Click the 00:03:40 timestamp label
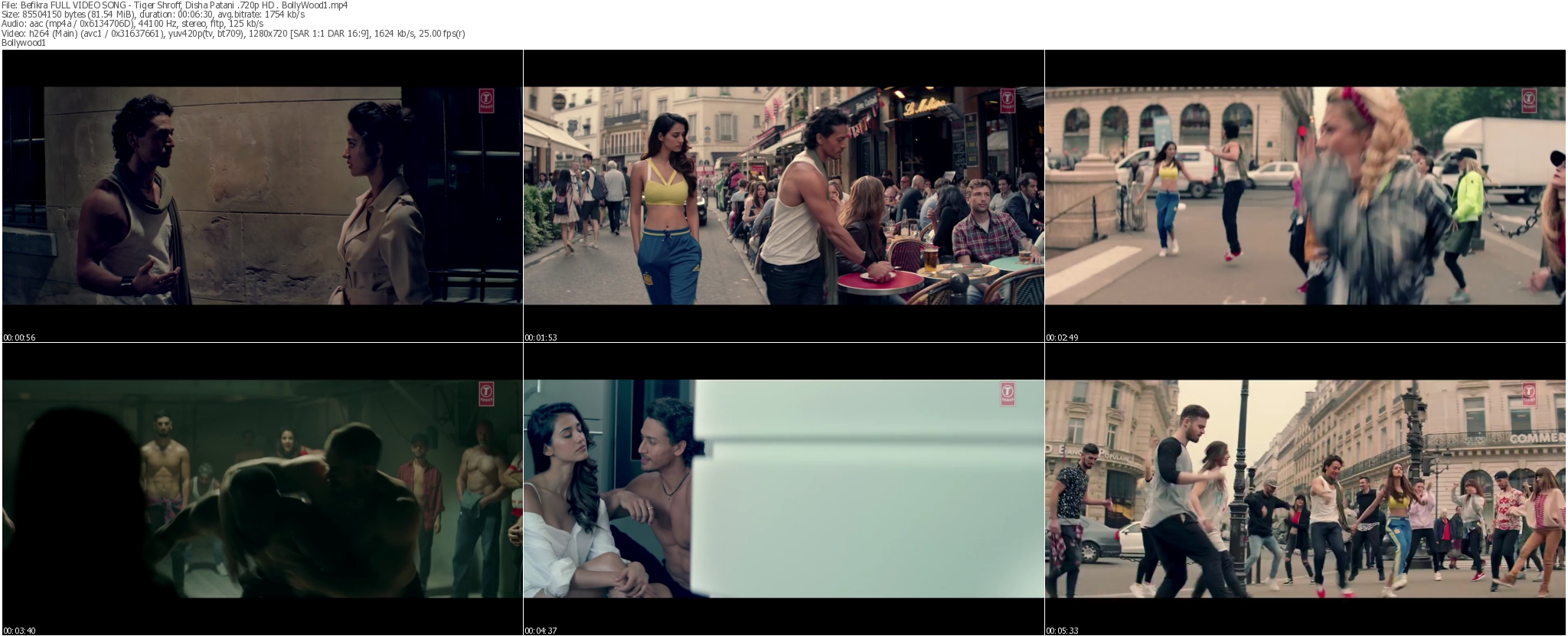 [x=19, y=631]
